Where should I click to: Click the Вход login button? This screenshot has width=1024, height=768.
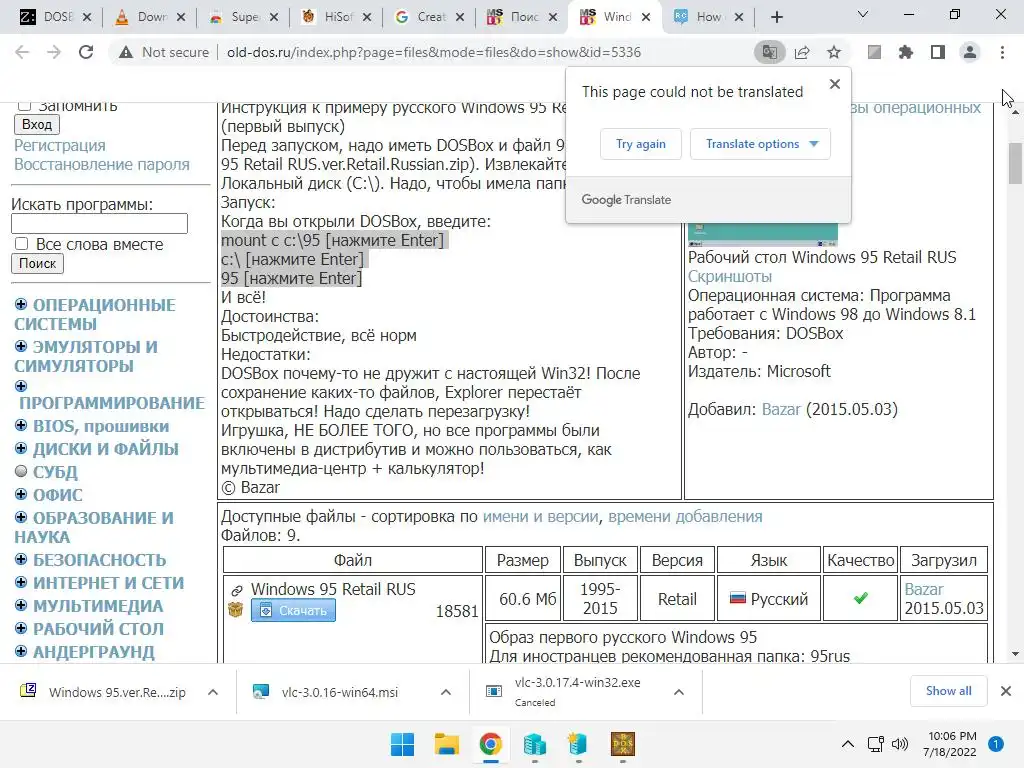[x=37, y=124]
